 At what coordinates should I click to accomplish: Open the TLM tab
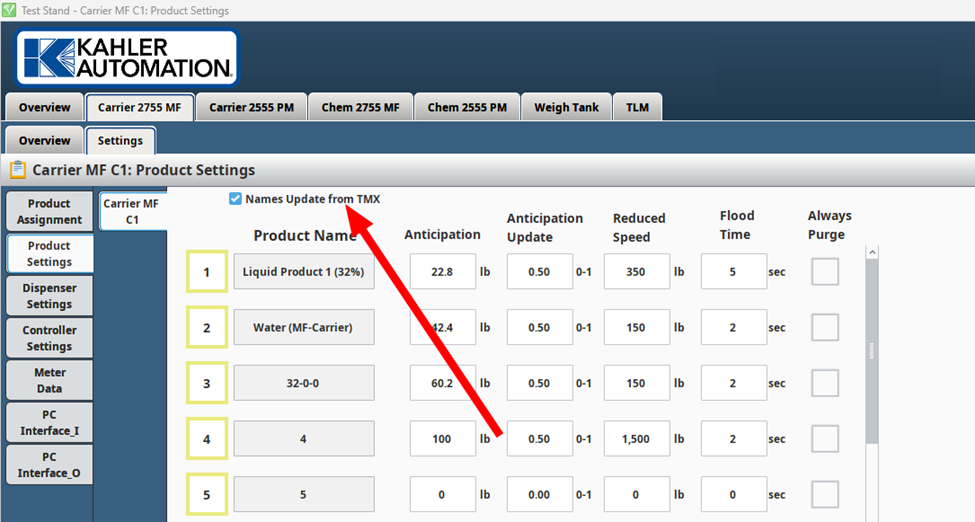637,108
